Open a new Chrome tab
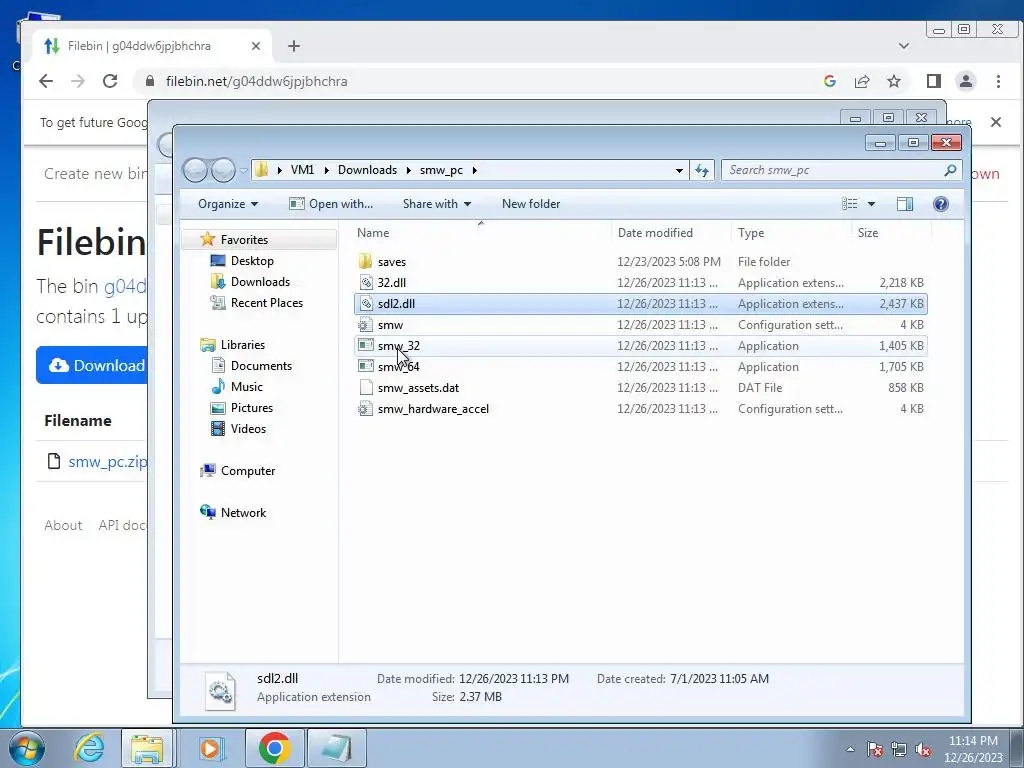 pos(294,46)
